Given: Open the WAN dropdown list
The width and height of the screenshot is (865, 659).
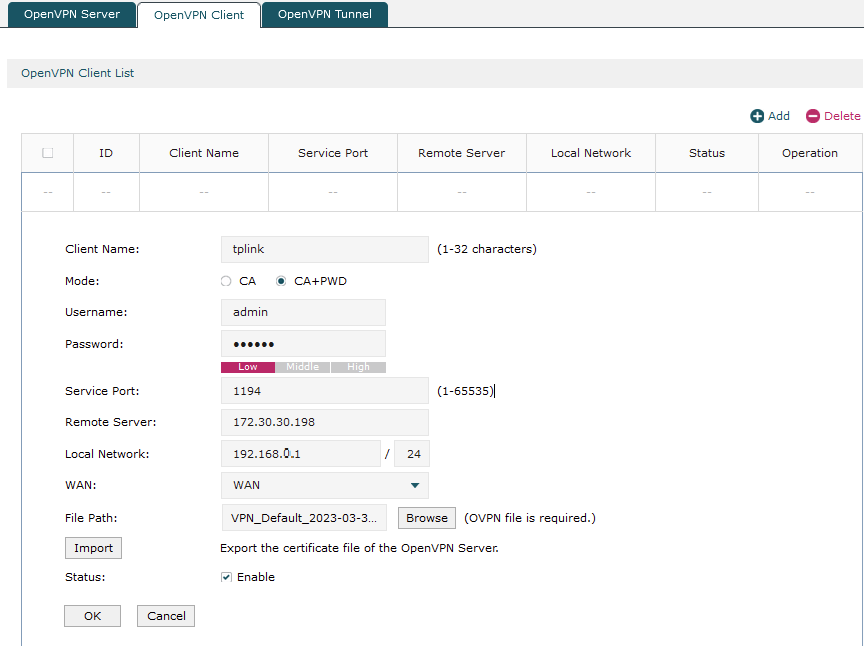Looking at the screenshot, I should pos(324,485).
